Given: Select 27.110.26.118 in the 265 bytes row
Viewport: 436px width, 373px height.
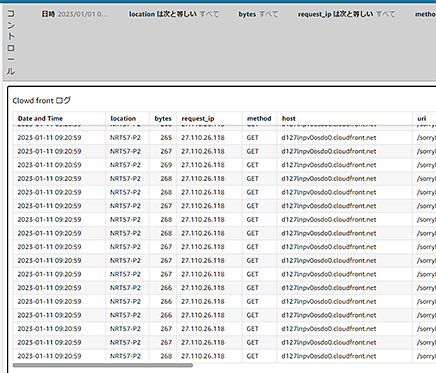Looking at the screenshot, I should (203, 138).
